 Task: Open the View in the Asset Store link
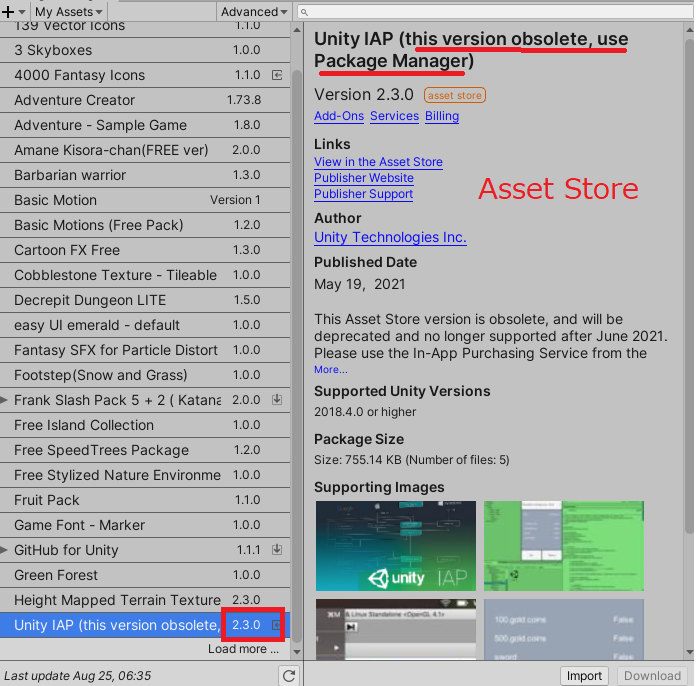pyautogui.click(x=378, y=162)
